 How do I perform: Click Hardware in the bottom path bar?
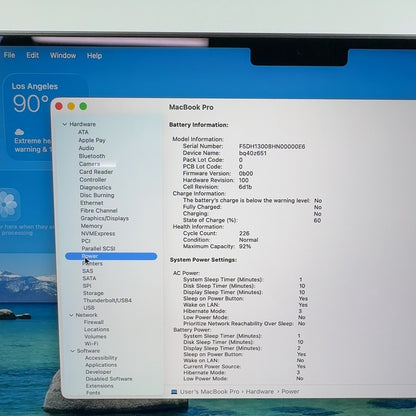point(260,392)
